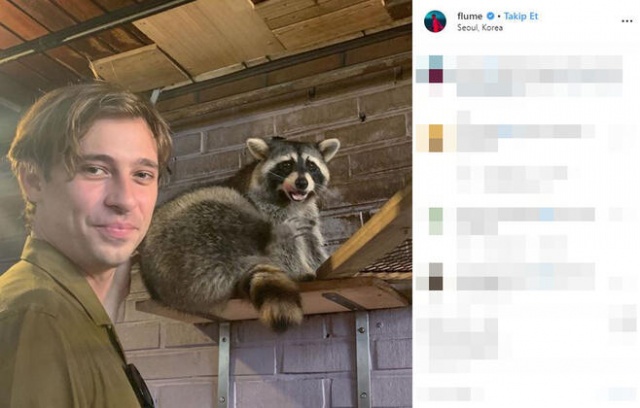Image resolution: width=640 pixels, height=408 pixels.
Task: Click the blurred comment field at panel bottom
Action: point(526,394)
